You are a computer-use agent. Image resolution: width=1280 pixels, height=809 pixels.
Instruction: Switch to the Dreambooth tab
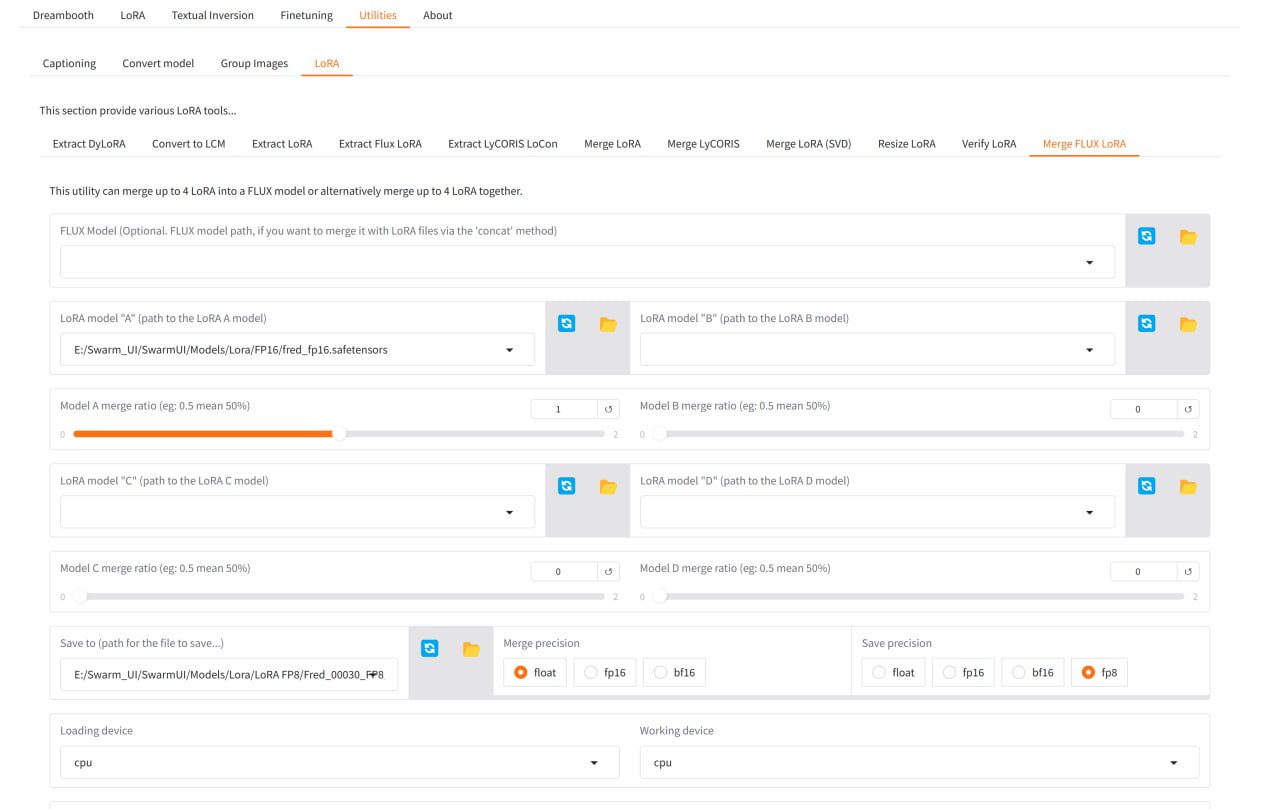(x=63, y=15)
